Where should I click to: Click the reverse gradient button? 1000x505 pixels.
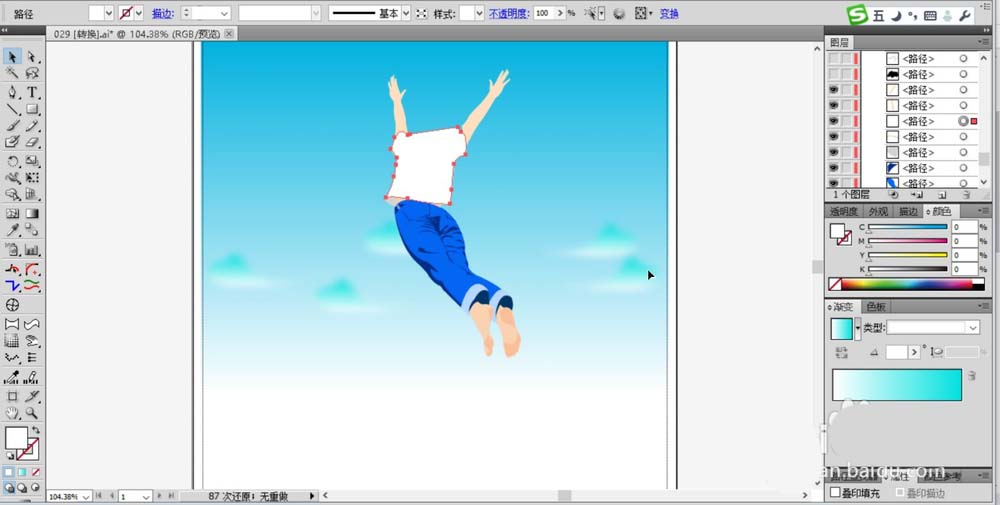[x=841, y=352]
